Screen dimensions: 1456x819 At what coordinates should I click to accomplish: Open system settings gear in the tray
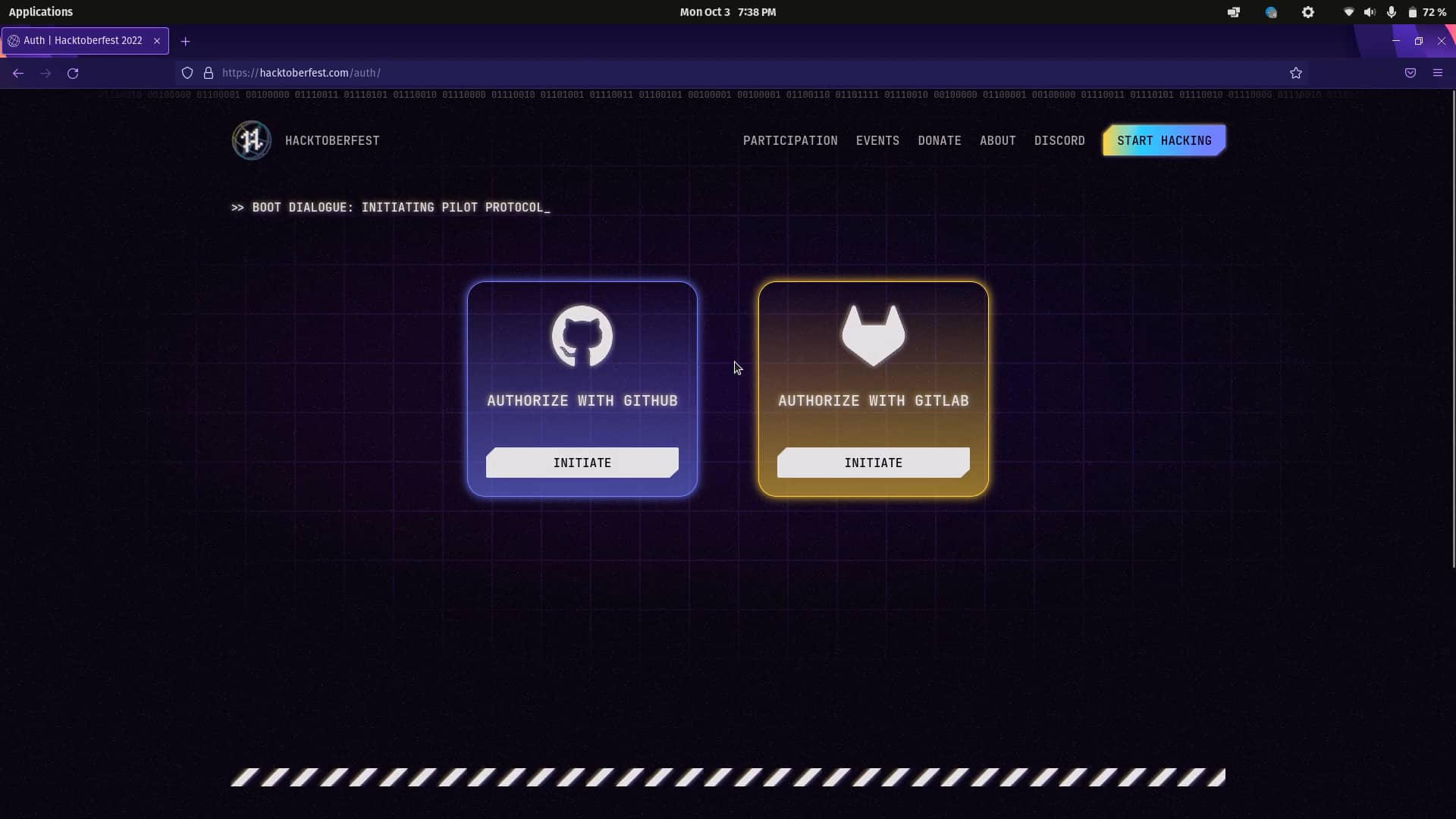pos(1308,12)
